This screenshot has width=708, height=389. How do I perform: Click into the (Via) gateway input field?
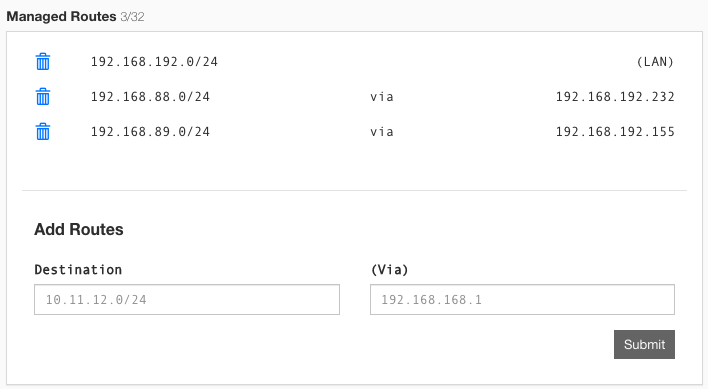point(522,300)
